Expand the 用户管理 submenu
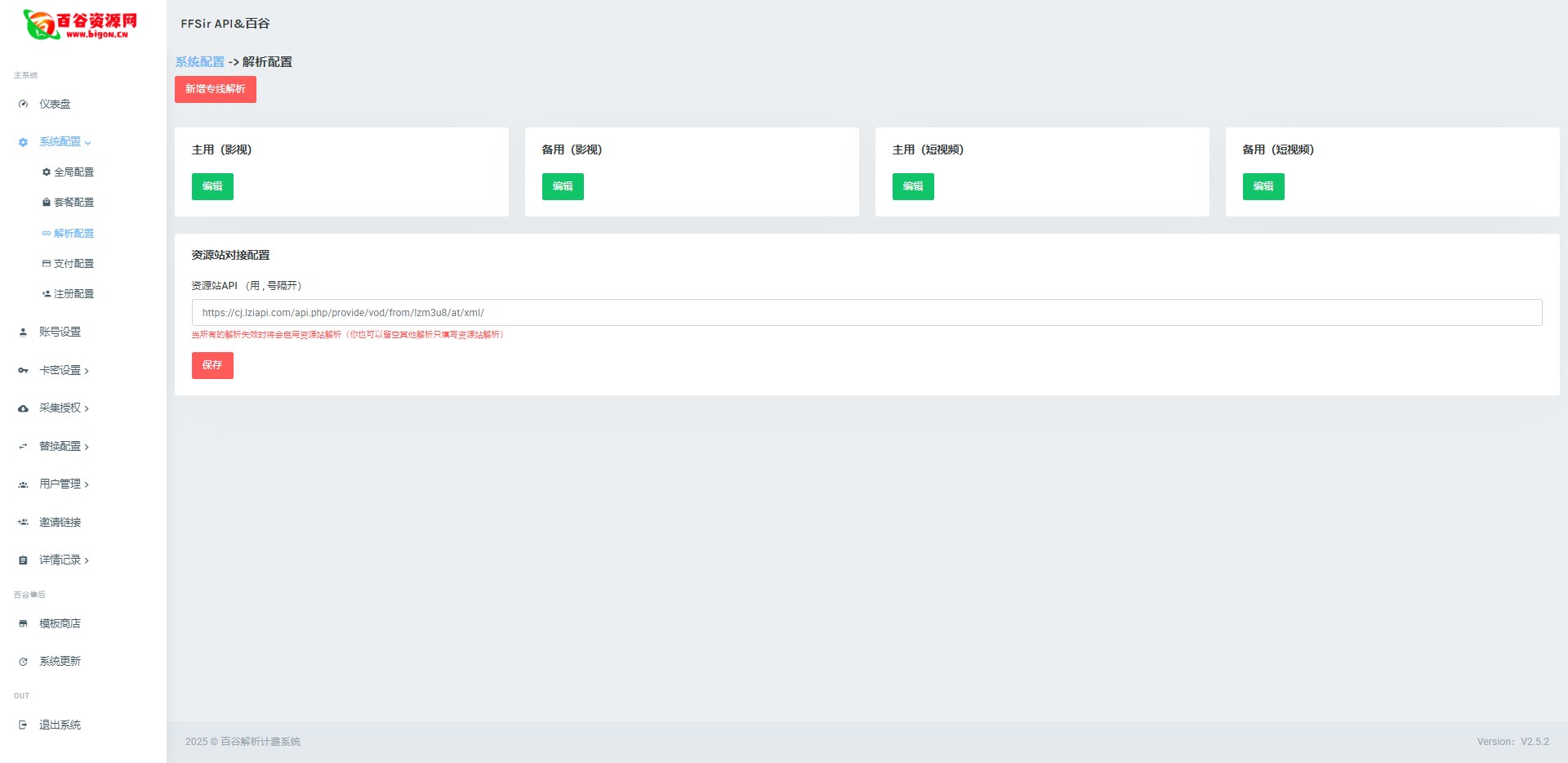This screenshot has width=1568, height=763. 64,484
